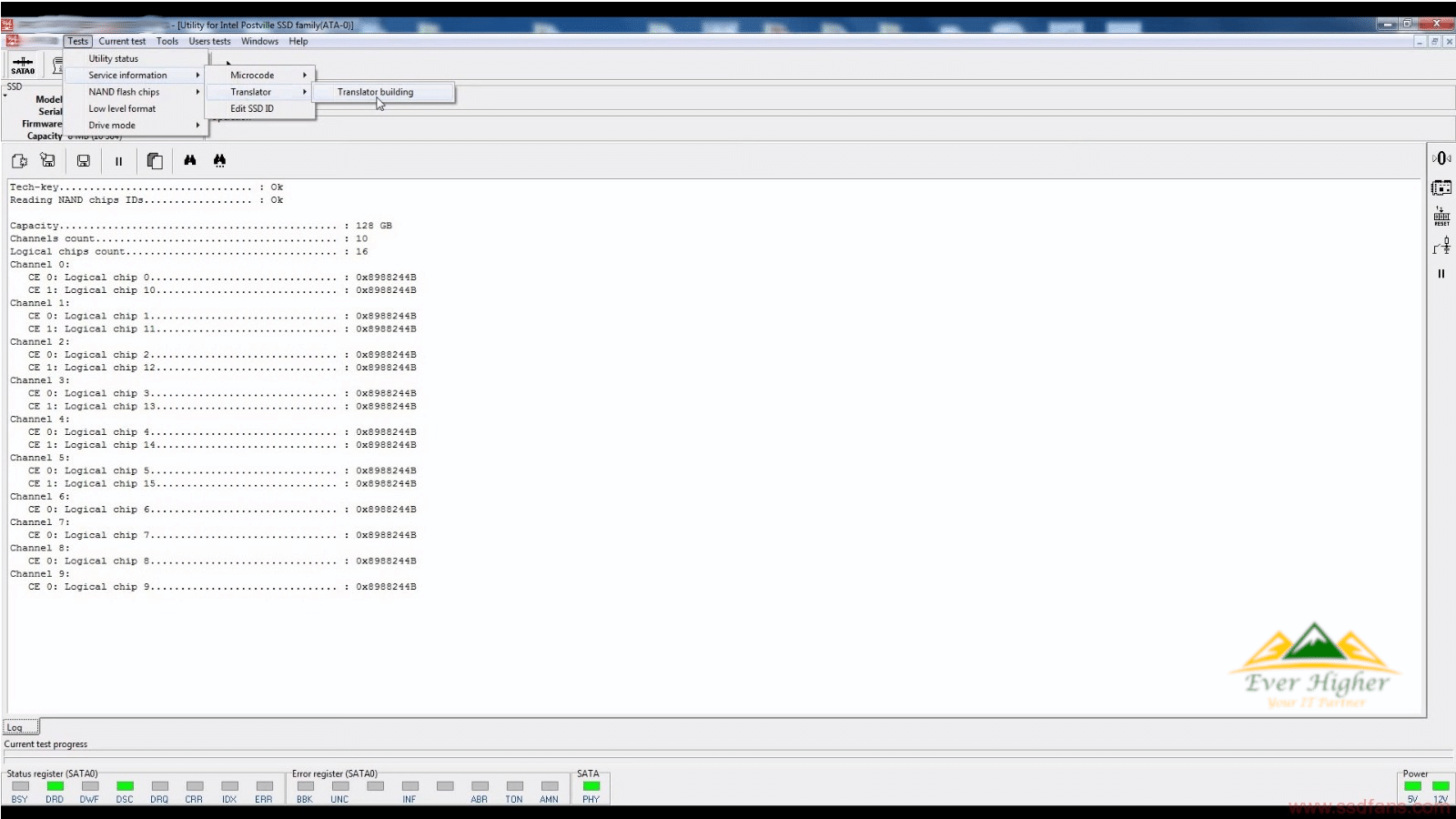Click the pause icon in log toolbar
This screenshot has width=1456, height=819.
tap(118, 161)
